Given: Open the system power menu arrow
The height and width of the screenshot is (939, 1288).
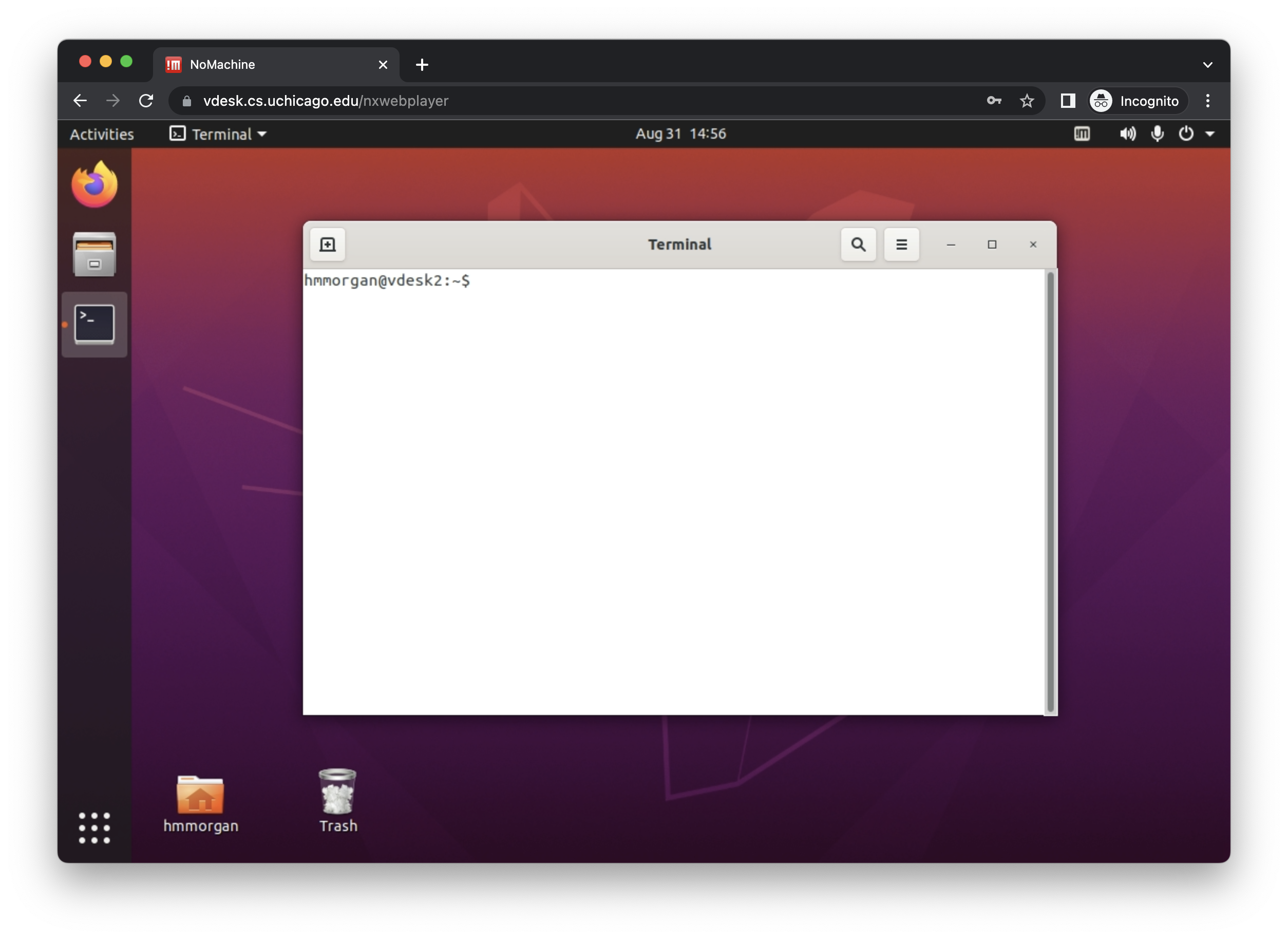Looking at the screenshot, I should [x=1209, y=134].
